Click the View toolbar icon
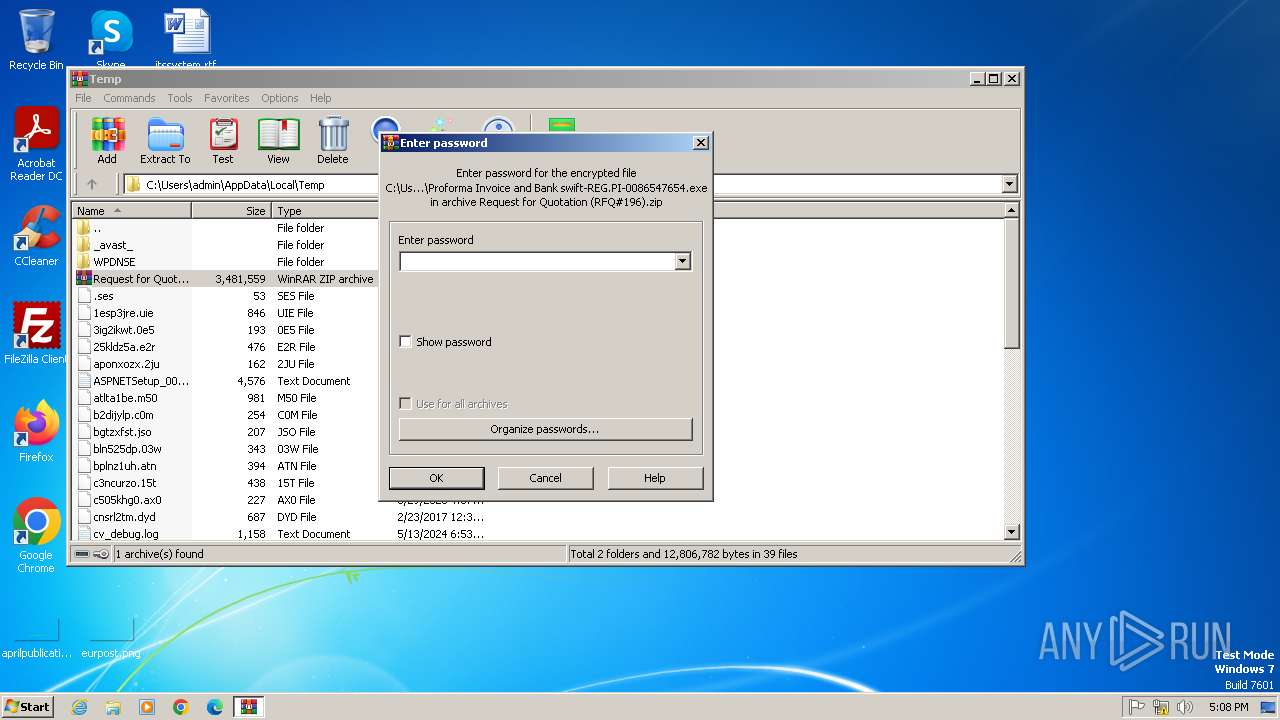 pos(278,140)
